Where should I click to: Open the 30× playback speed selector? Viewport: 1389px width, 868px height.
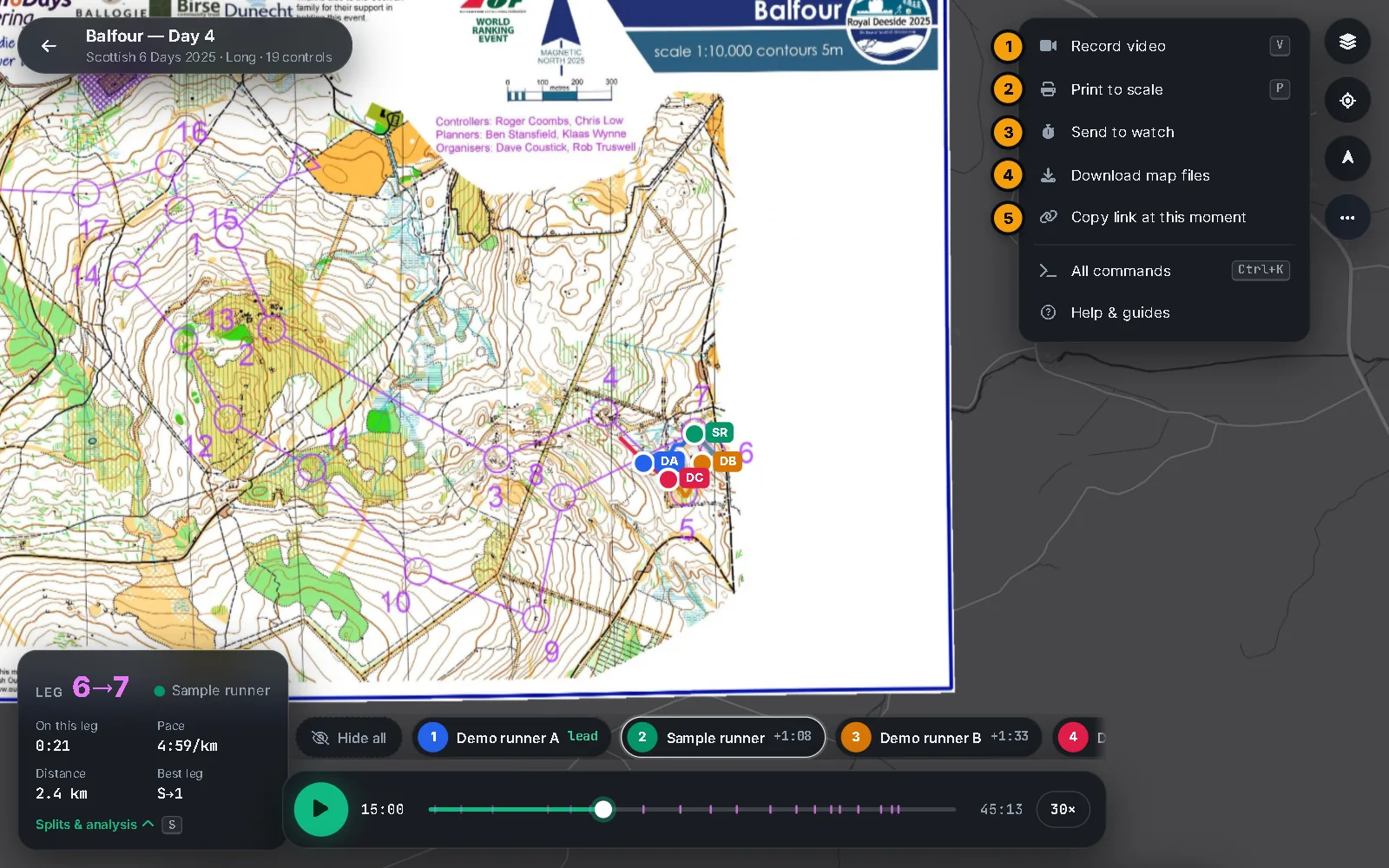click(x=1063, y=809)
